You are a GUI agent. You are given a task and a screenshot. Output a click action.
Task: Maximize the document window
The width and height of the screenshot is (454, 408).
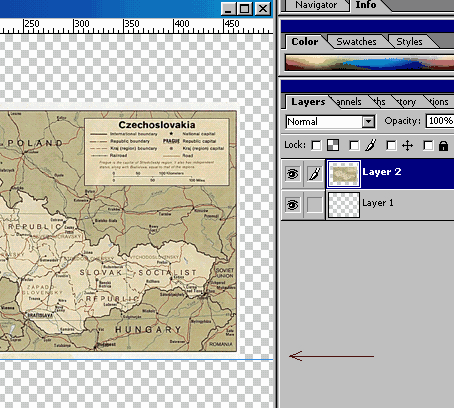click(x=244, y=9)
